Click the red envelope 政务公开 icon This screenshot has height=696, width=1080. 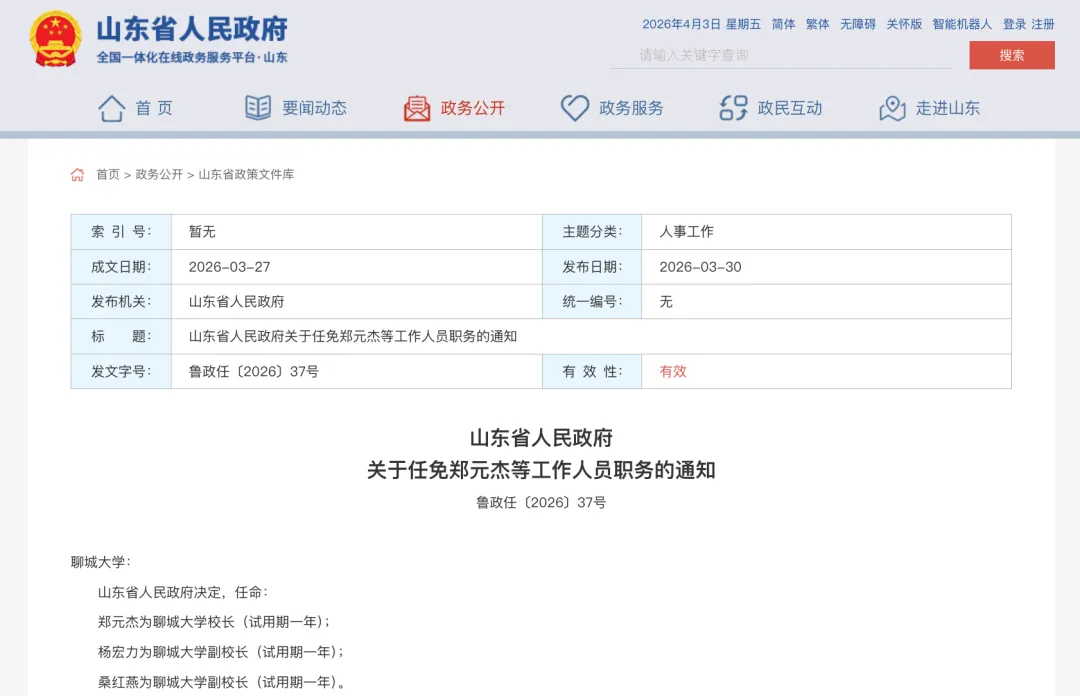tap(417, 108)
